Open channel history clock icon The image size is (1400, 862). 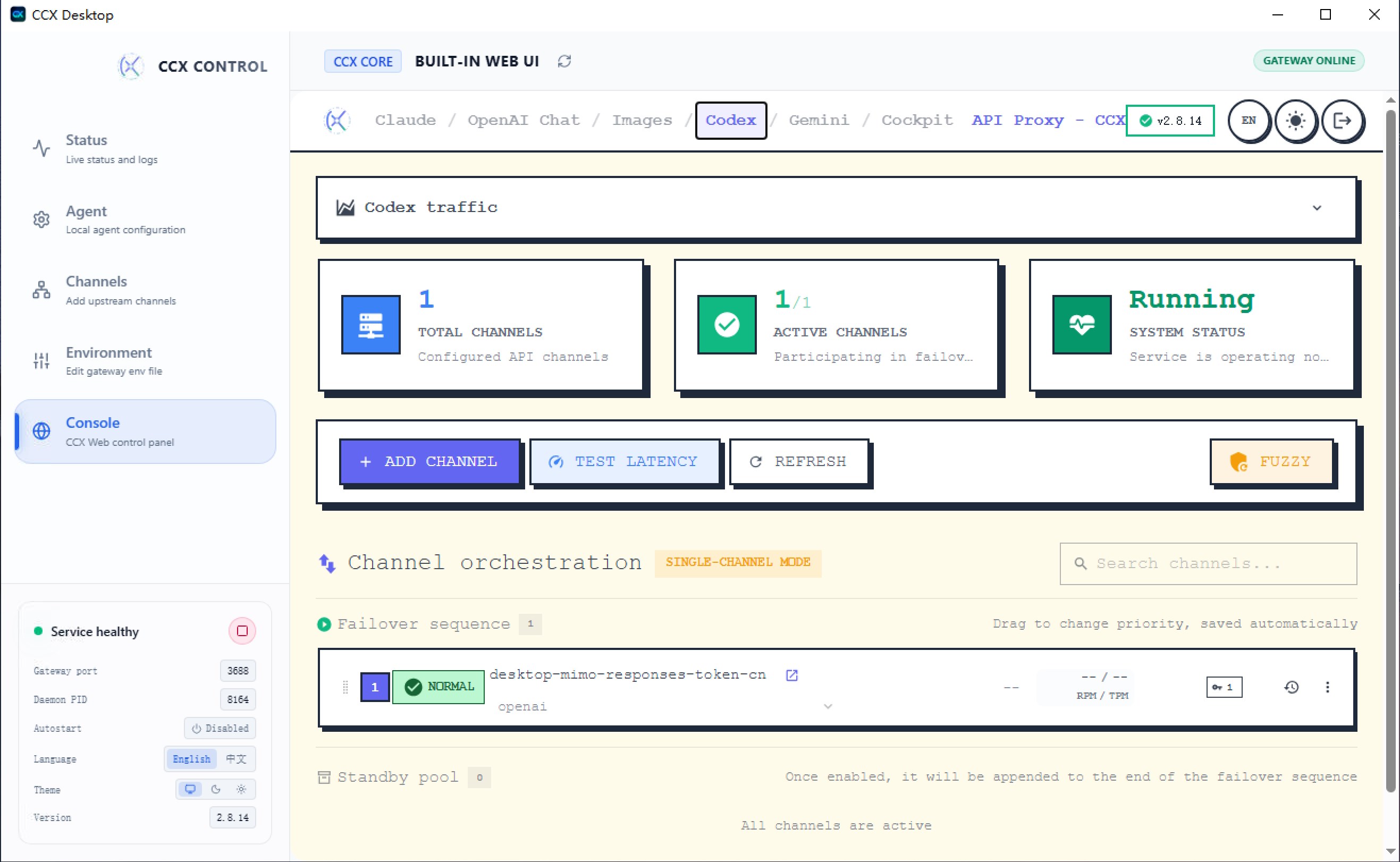1292,687
